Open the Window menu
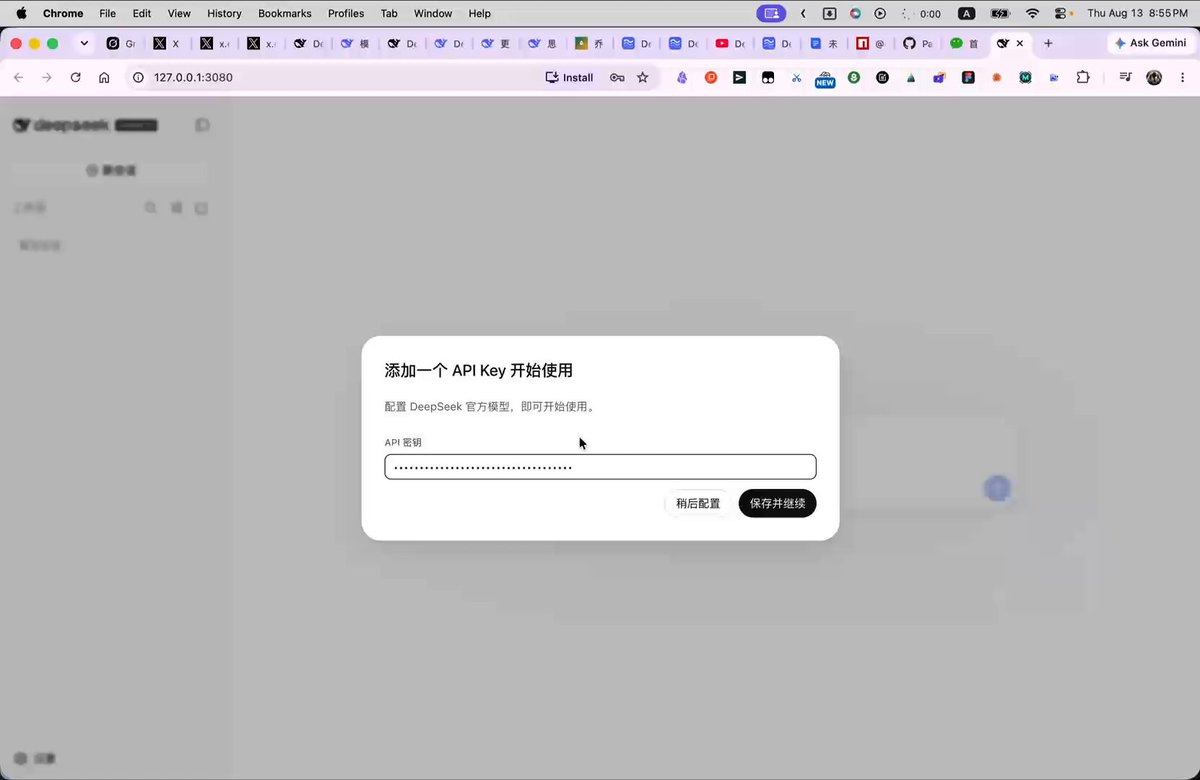Screen dimensions: 1200x780 [x=433, y=13]
